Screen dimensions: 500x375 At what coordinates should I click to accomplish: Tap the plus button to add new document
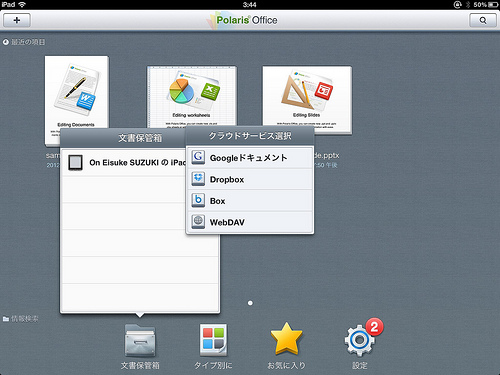point(17,20)
